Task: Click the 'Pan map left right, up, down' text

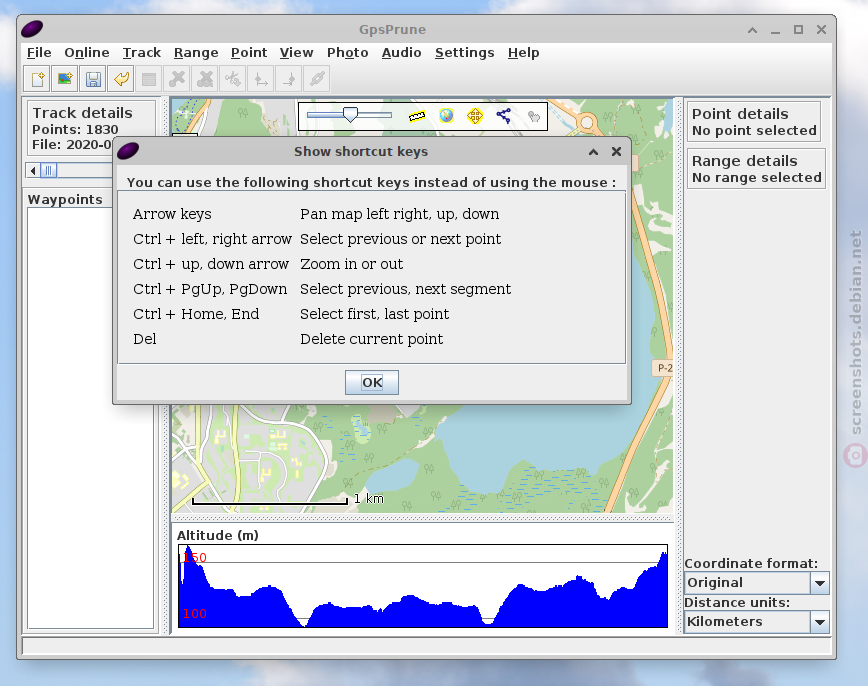Action: pyautogui.click(x=400, y=214)
